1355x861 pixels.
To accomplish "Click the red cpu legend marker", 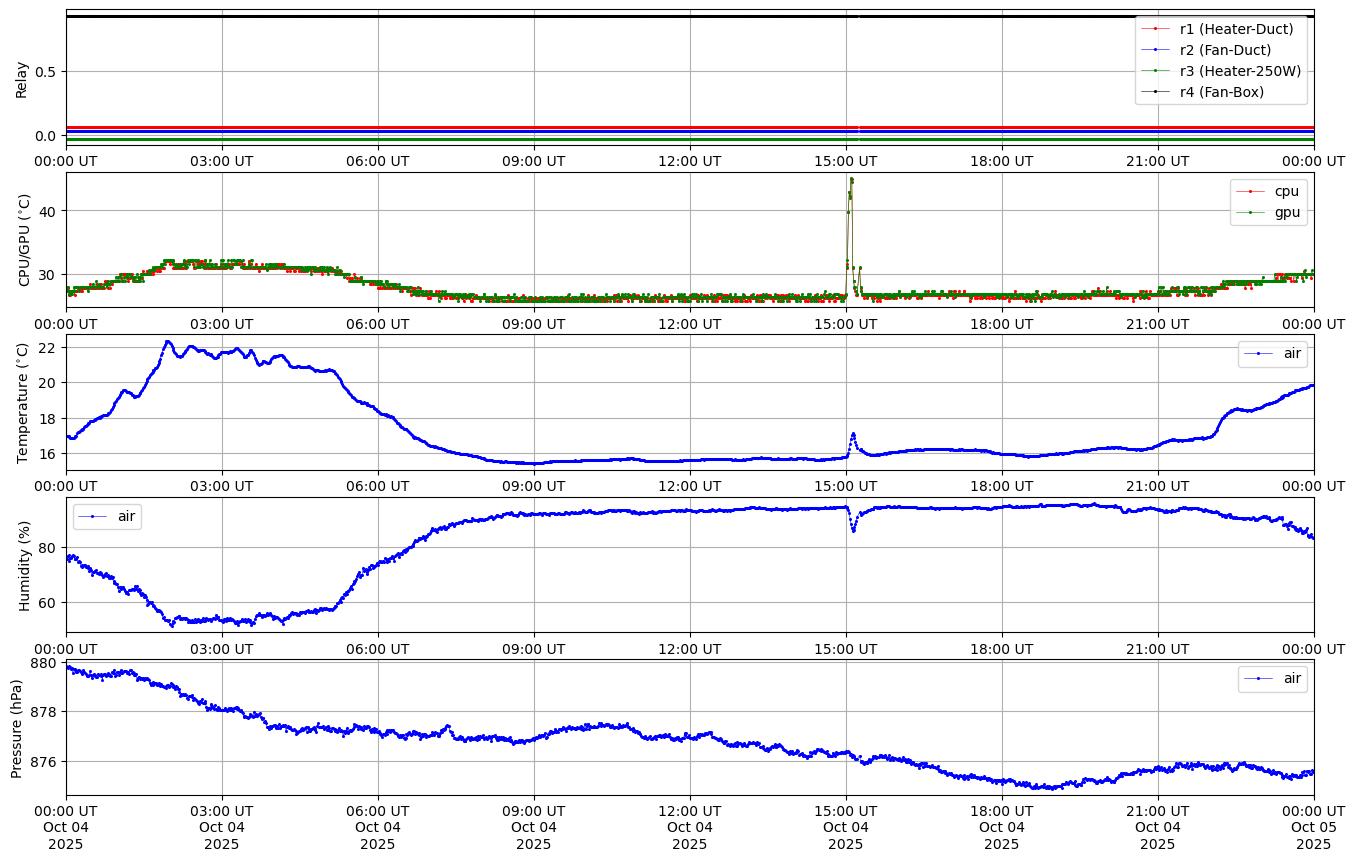I will 1250,191.
